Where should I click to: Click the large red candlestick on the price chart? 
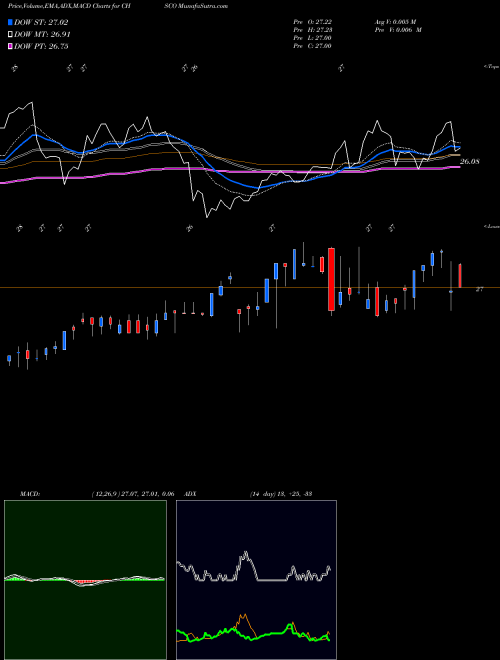331,279
